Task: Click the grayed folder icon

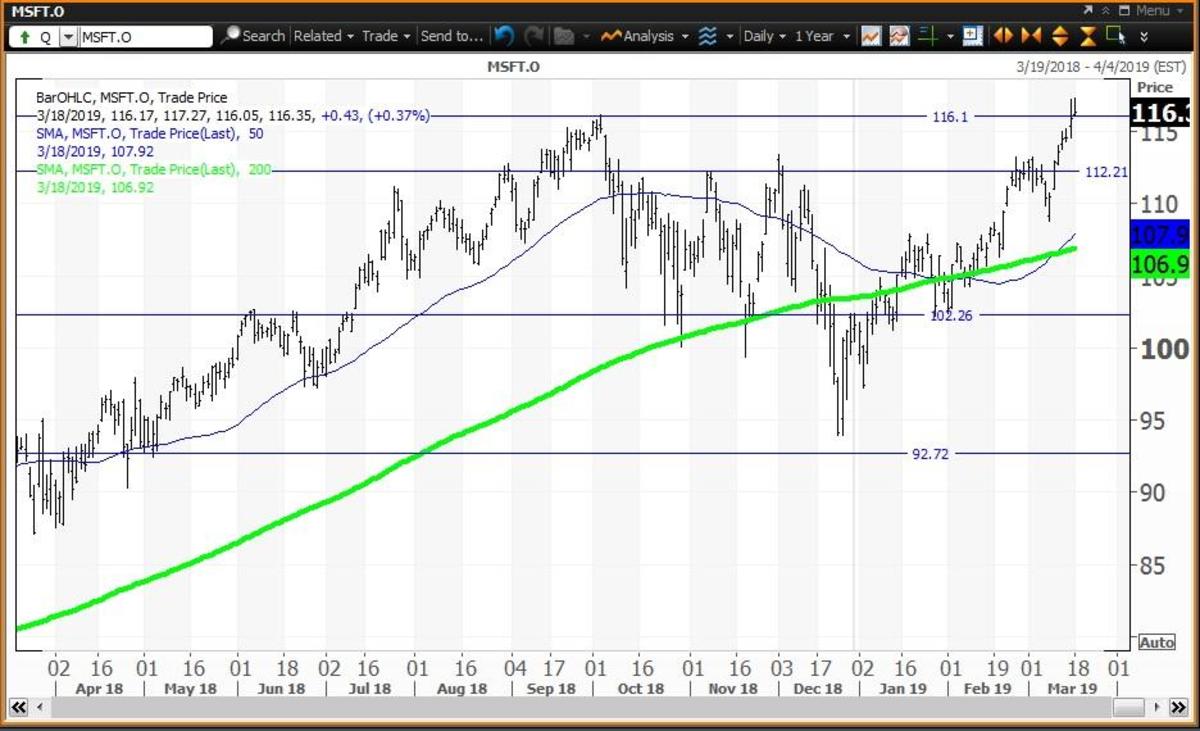Action: pyautogui.click(x=564, y=36)
